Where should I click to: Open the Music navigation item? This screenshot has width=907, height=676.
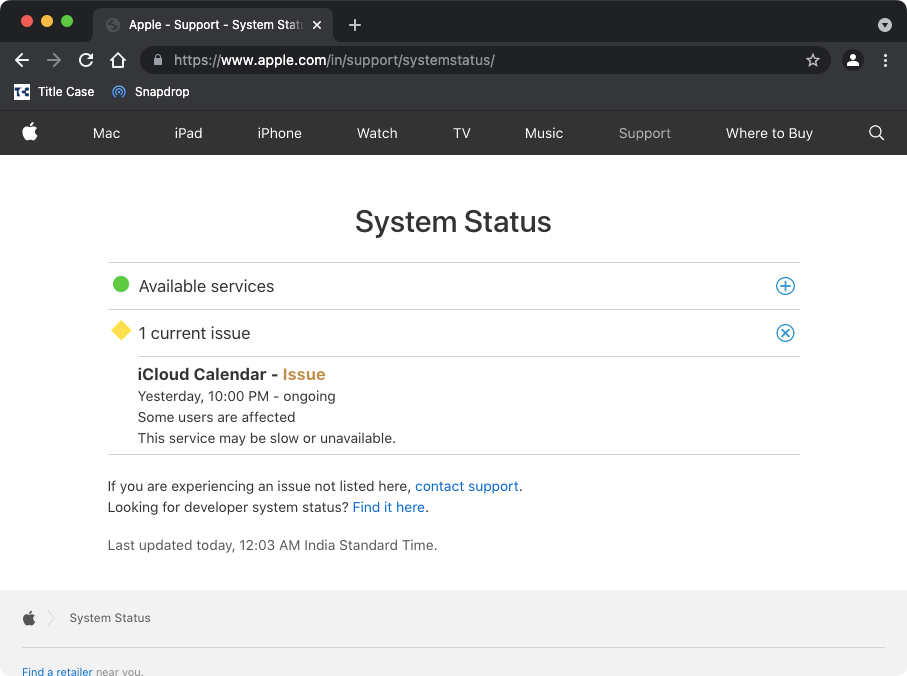coord(544,134)
